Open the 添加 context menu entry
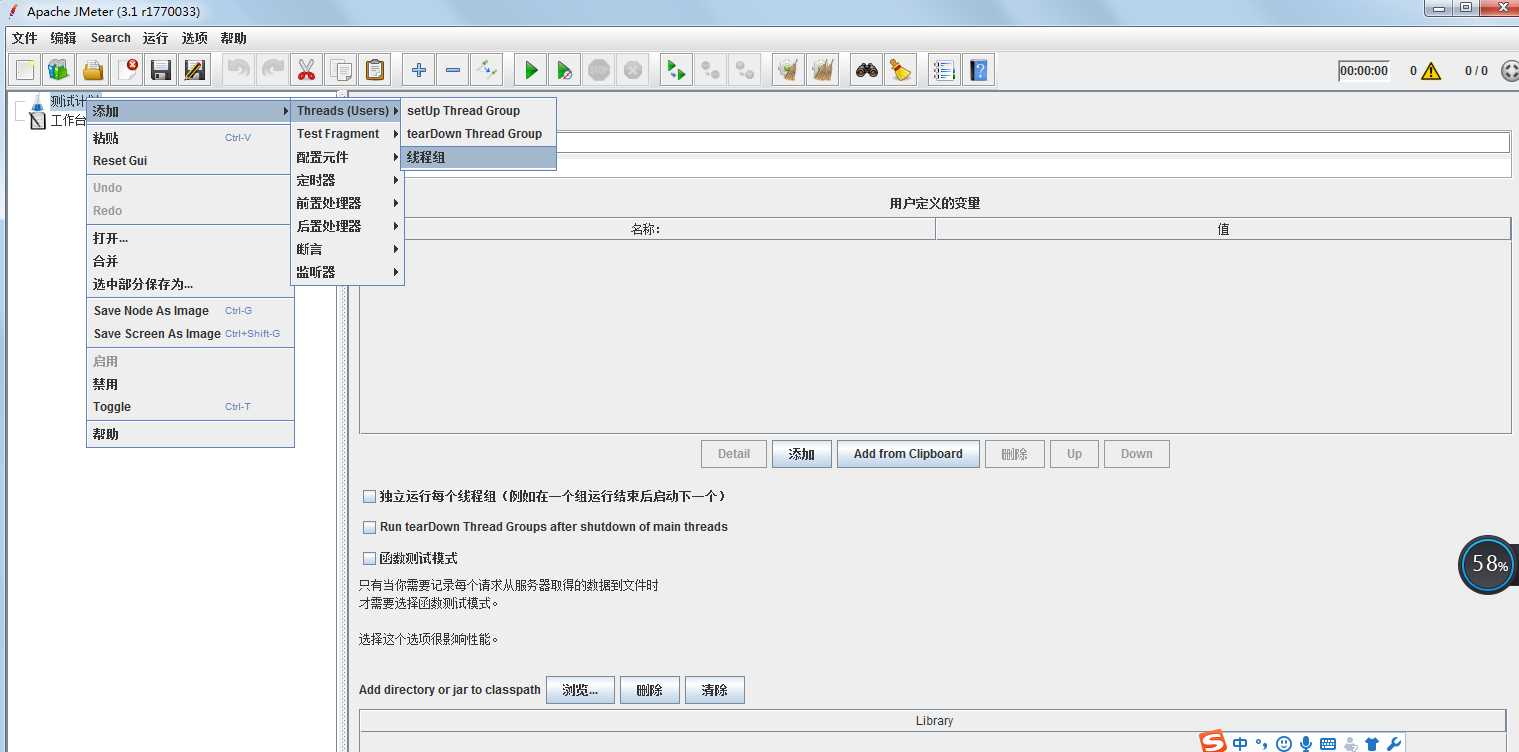The height and width of the screenshot is (752, 1519). [190, 111]
